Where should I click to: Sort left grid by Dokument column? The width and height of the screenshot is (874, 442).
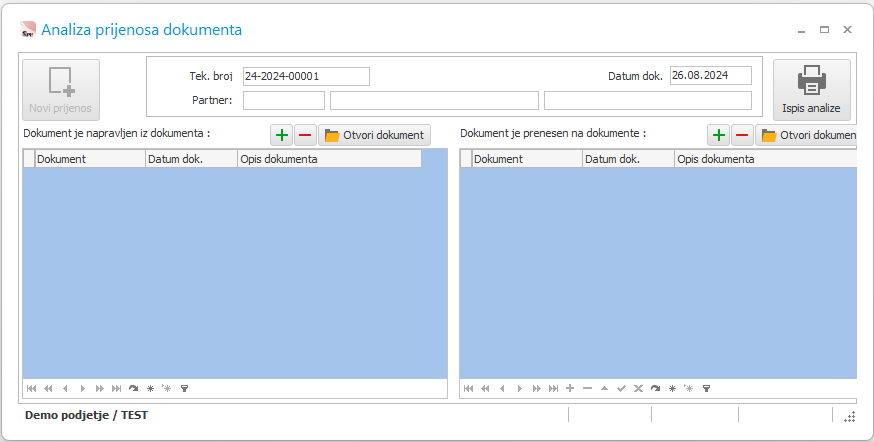90,159
